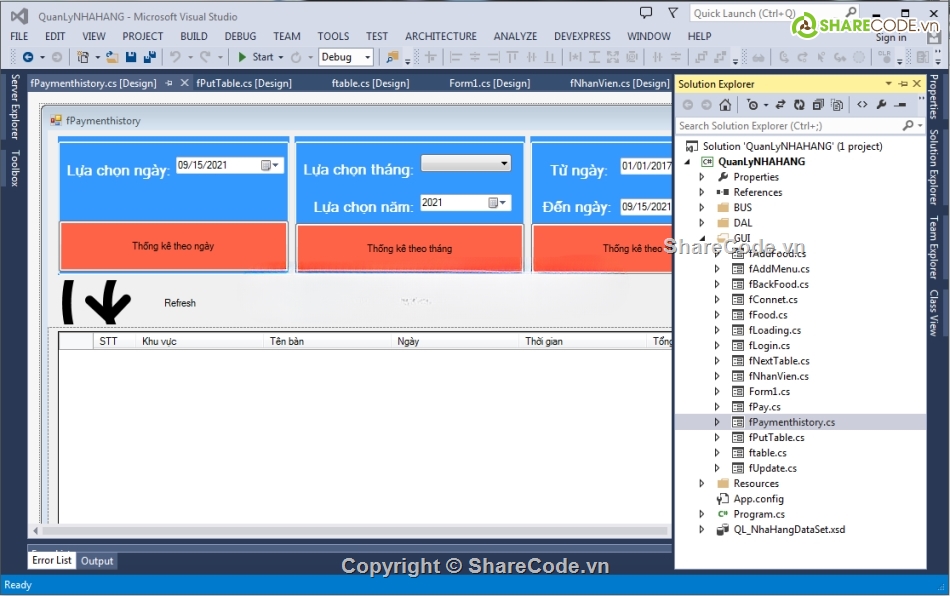The width and height of the screenshot is (950, 596).
Task: Open the Error List tab
Action: [51, 560]
